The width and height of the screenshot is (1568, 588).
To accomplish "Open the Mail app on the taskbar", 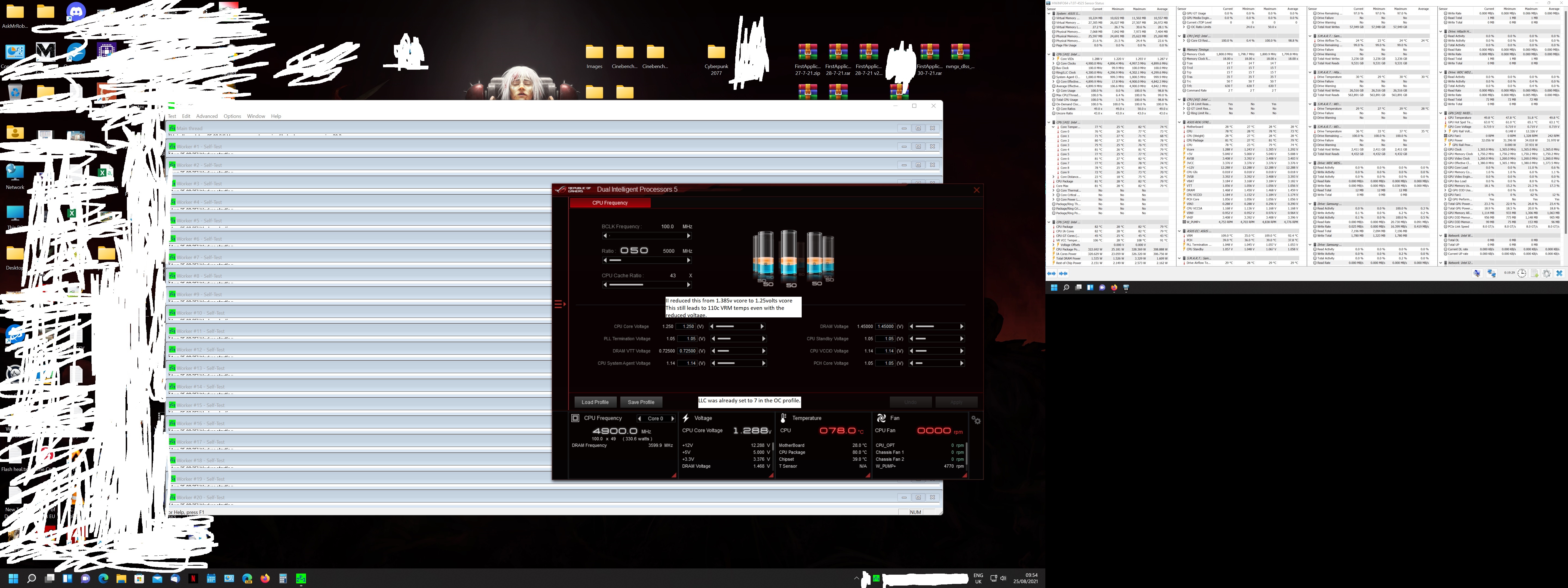I will click(x=157, y=578).
